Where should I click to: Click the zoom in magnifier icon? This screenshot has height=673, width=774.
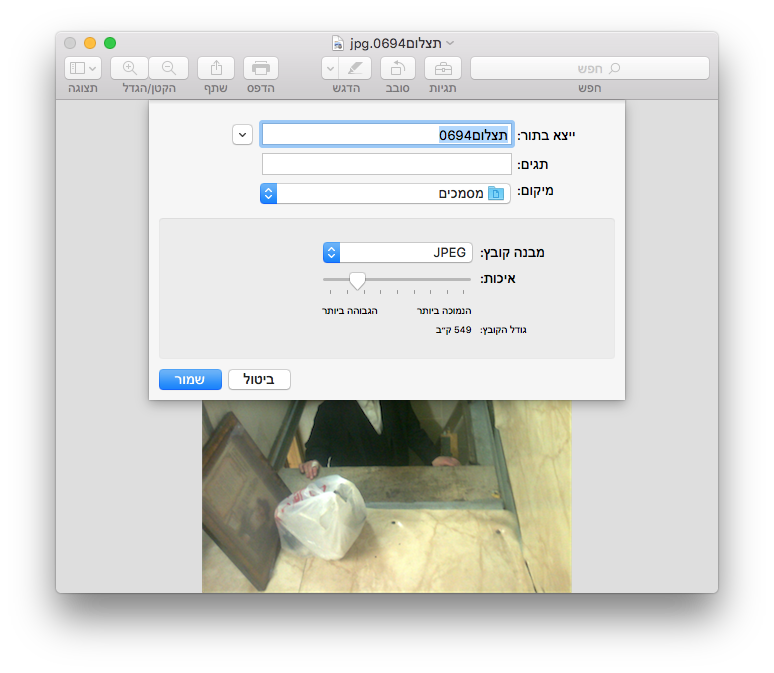coord(129,68)
